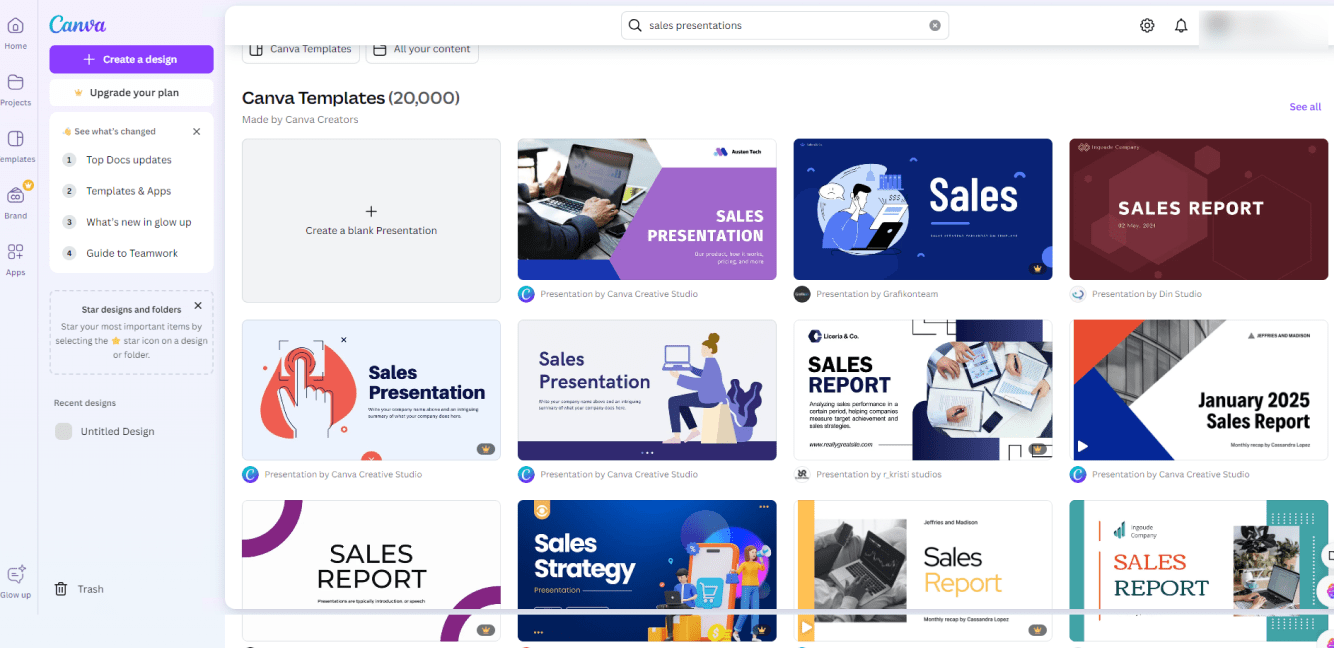Open the Apps sidebar icon

[x=15, y=252]
